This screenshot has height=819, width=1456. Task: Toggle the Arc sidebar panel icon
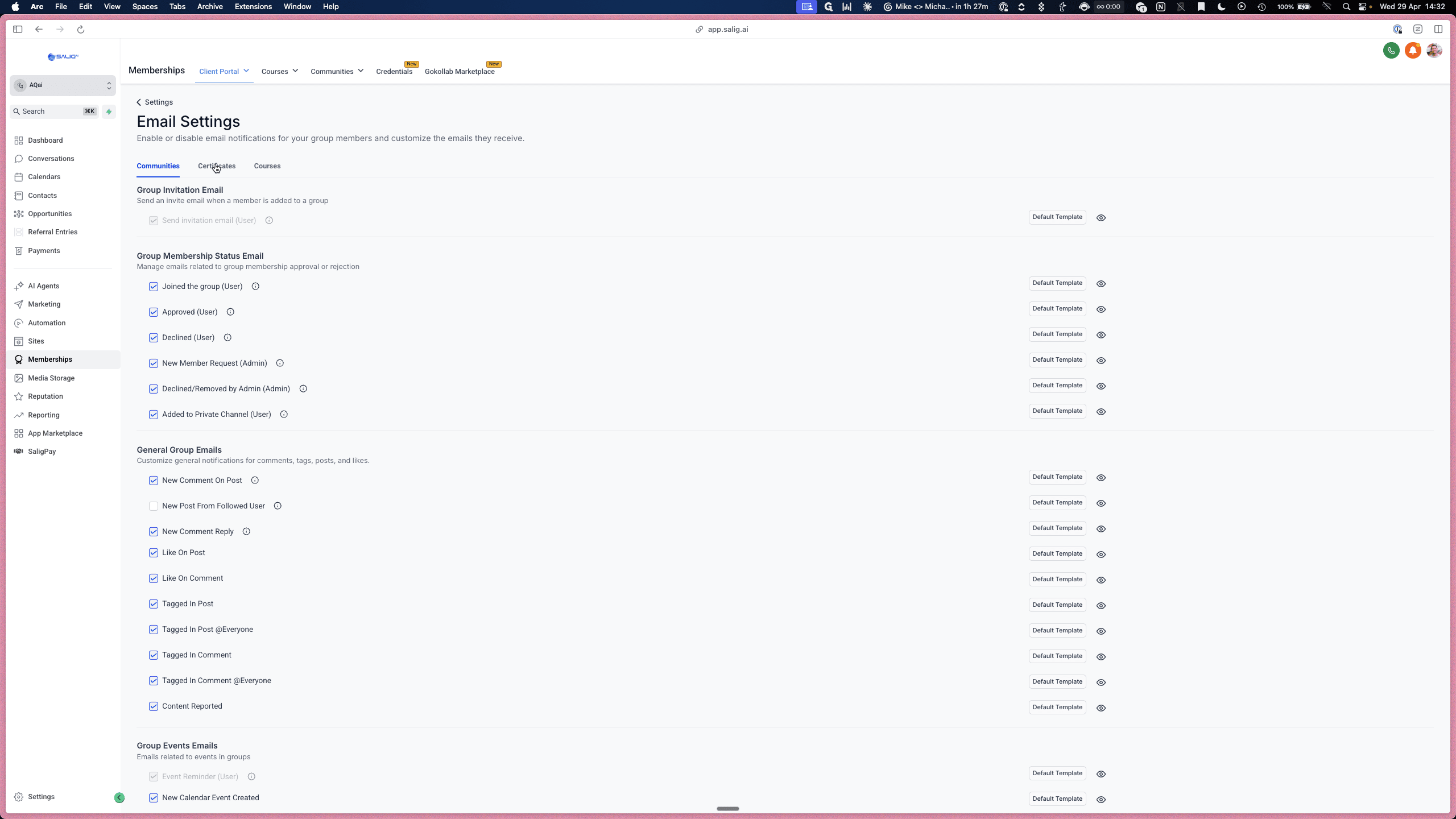coord(18,29)
